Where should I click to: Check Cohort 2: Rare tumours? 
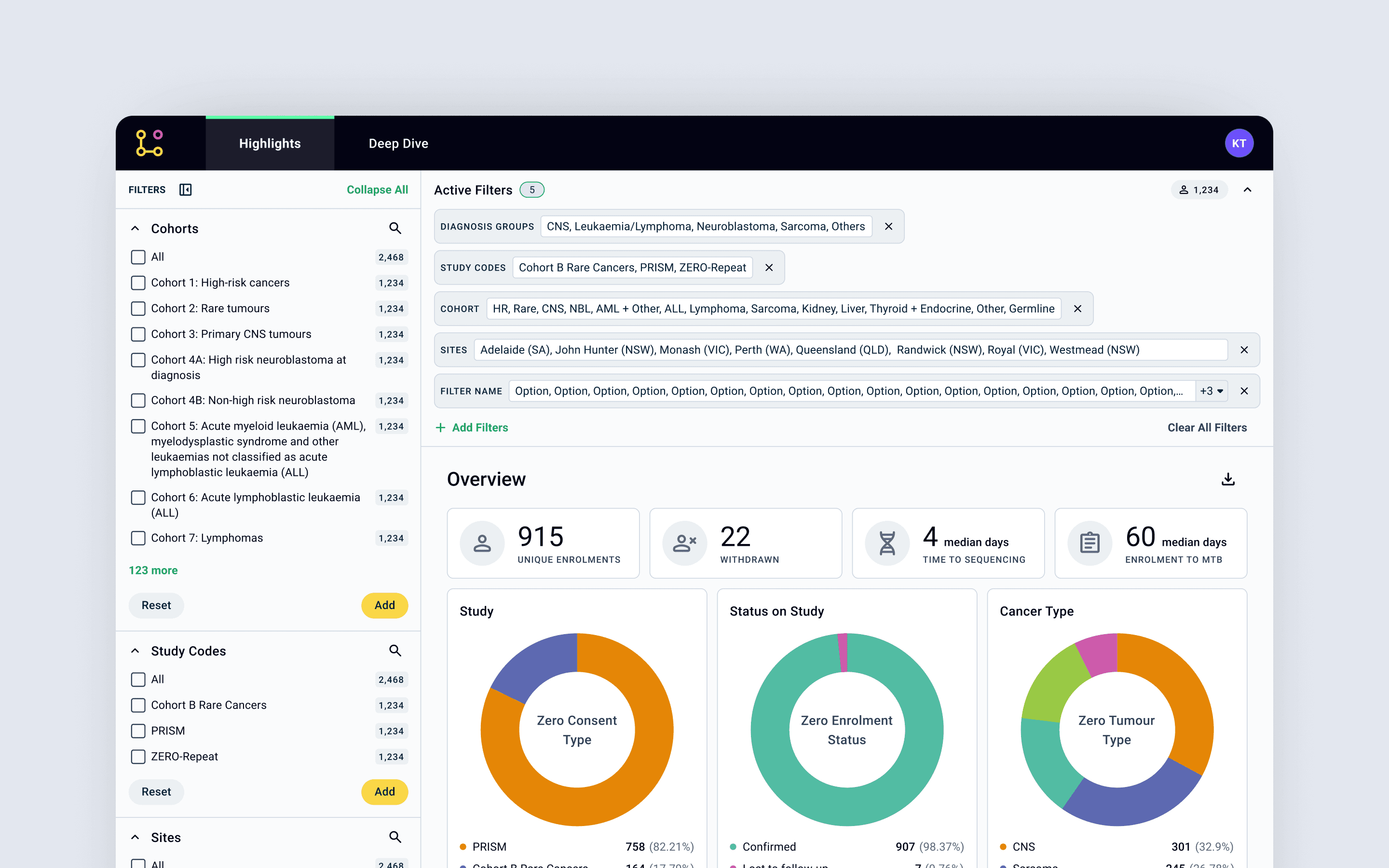coord(138,308)
